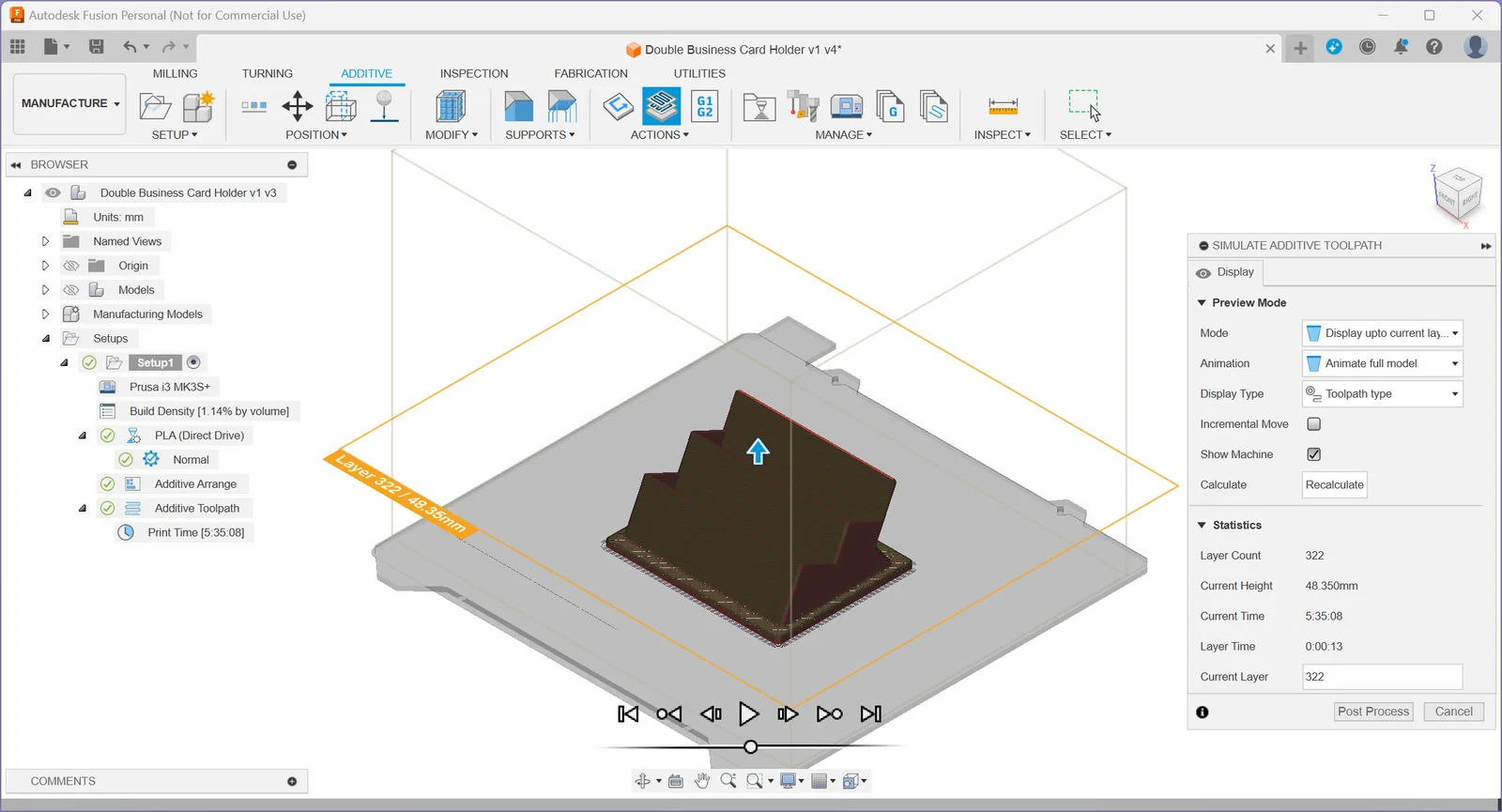1502x812 pixels.
Task: Click the Recalculate button
Action: click(1334, 484)
